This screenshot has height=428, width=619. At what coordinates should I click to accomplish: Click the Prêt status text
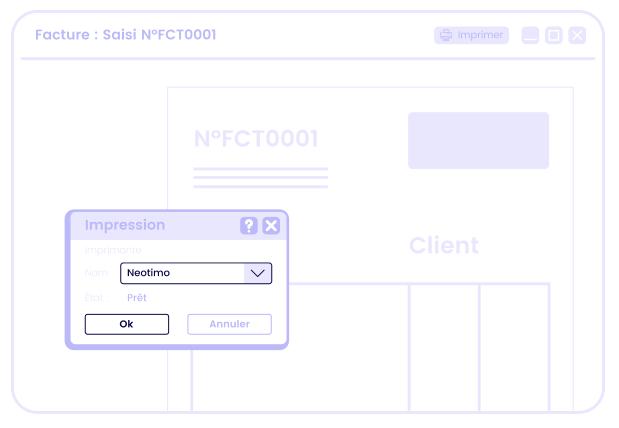pos(136,297)
